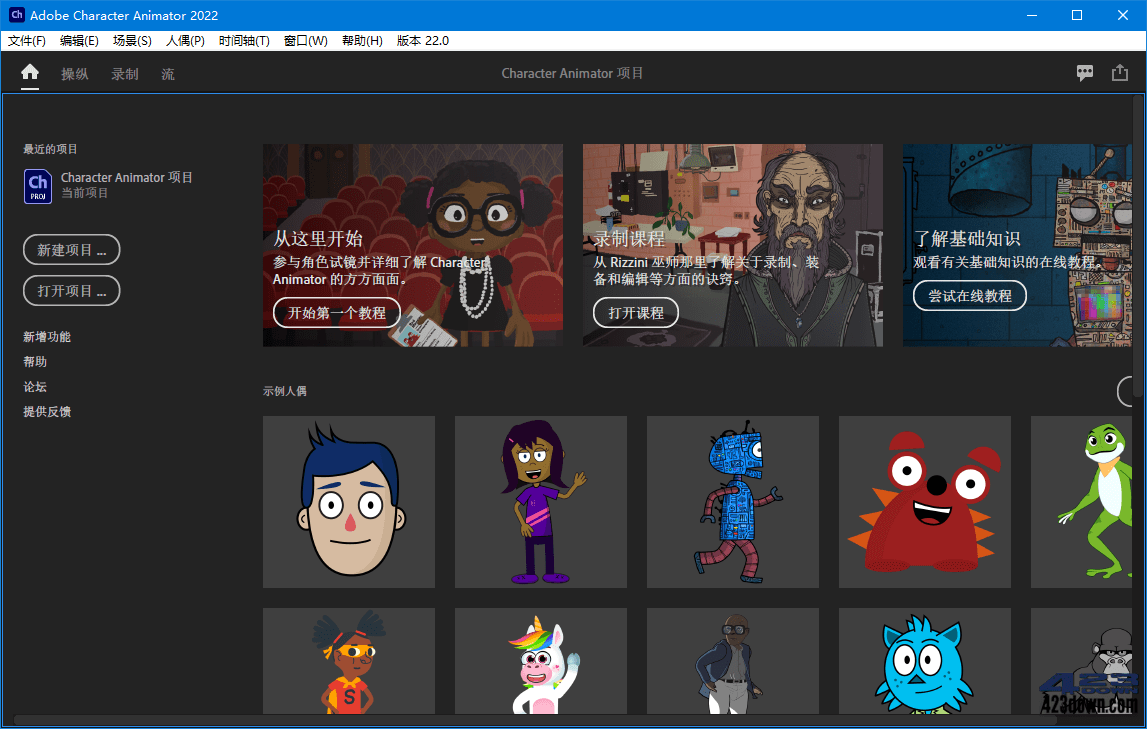This screenshot has width=1147, height=729.
Task: Open the feedback chat bubble icon
Action: [1085, 72]
